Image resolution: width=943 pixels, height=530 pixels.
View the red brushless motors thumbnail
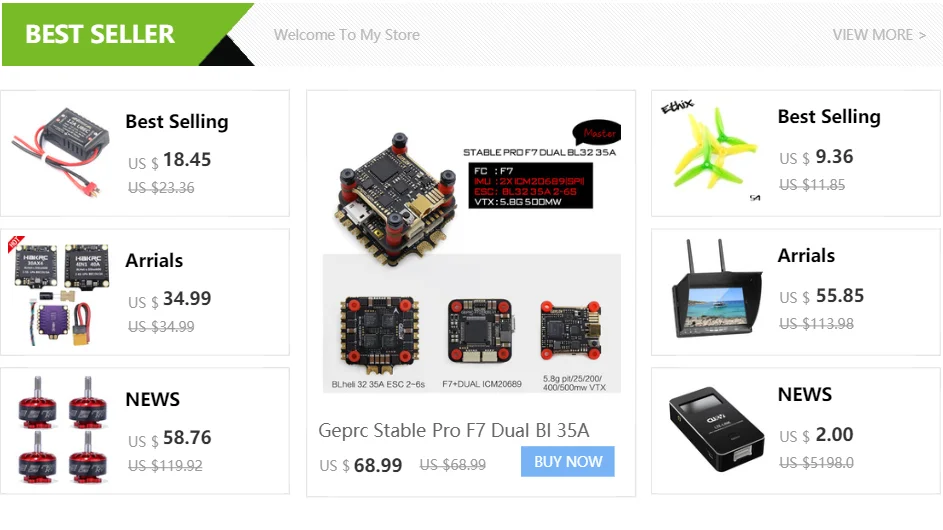pos(63,430)
